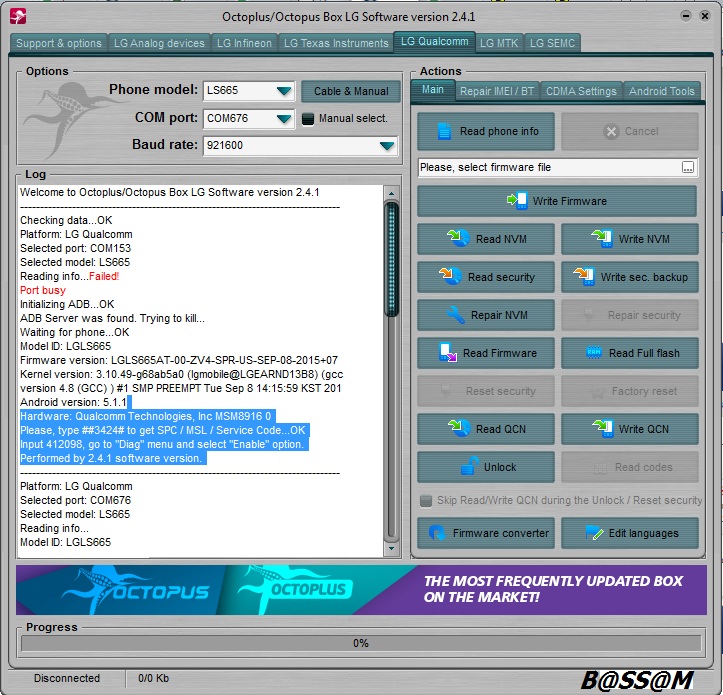Switch to LG Analog devices tab
Screen dimensions: 723x695
point(159,43)
